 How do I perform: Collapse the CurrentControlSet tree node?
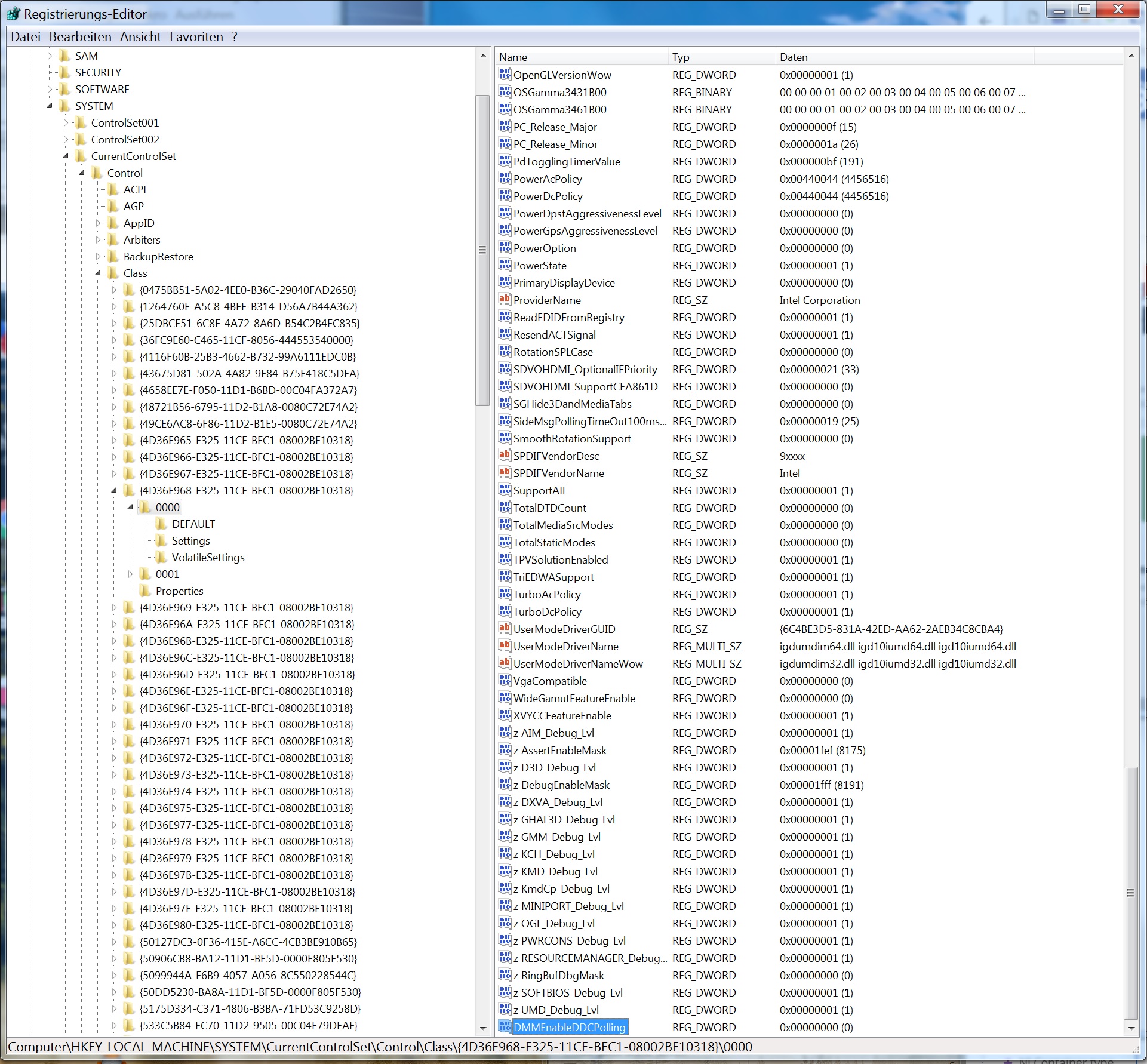coord(66,156)
